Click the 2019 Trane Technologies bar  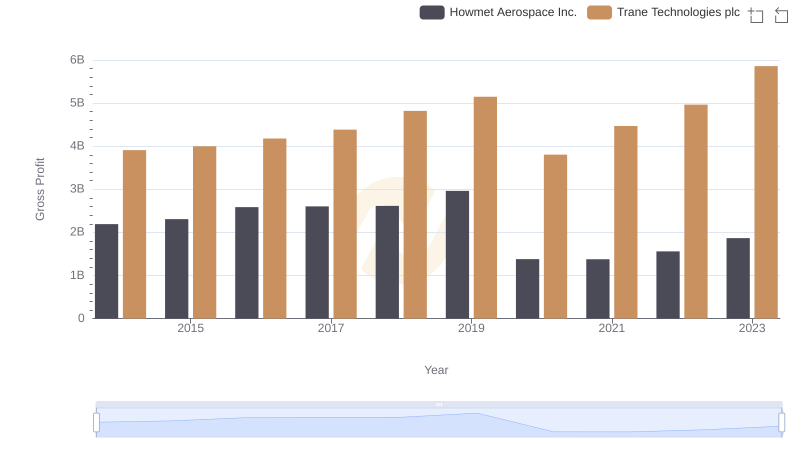tap(485, 208)
